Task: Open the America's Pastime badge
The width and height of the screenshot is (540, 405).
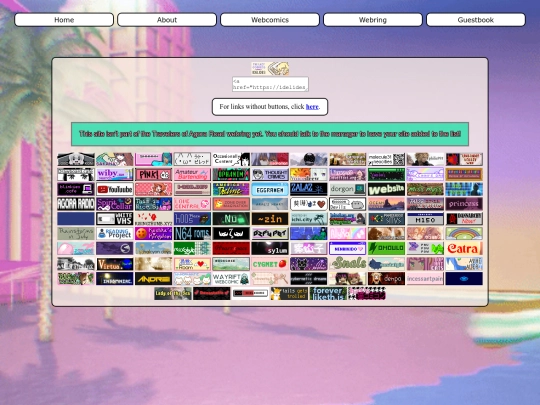Action: [231, 189]
